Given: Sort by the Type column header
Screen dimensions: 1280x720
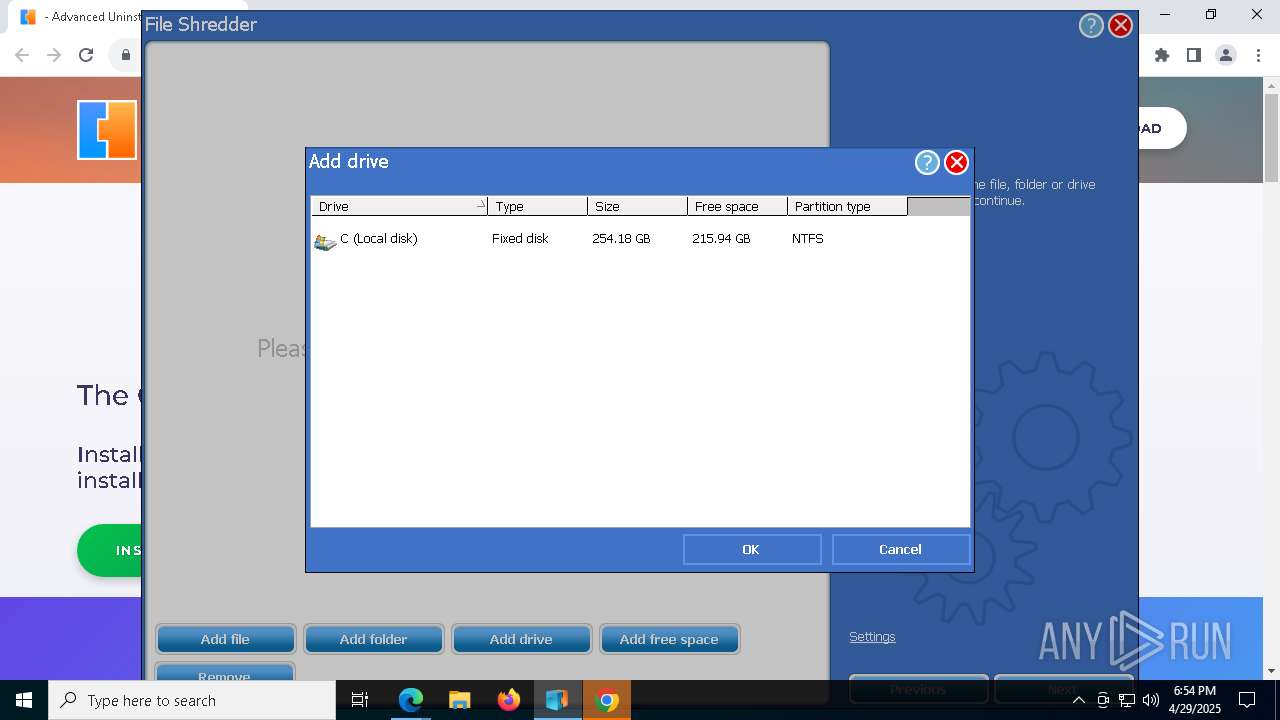Looking at the screenshot, I should coord(538,206).
